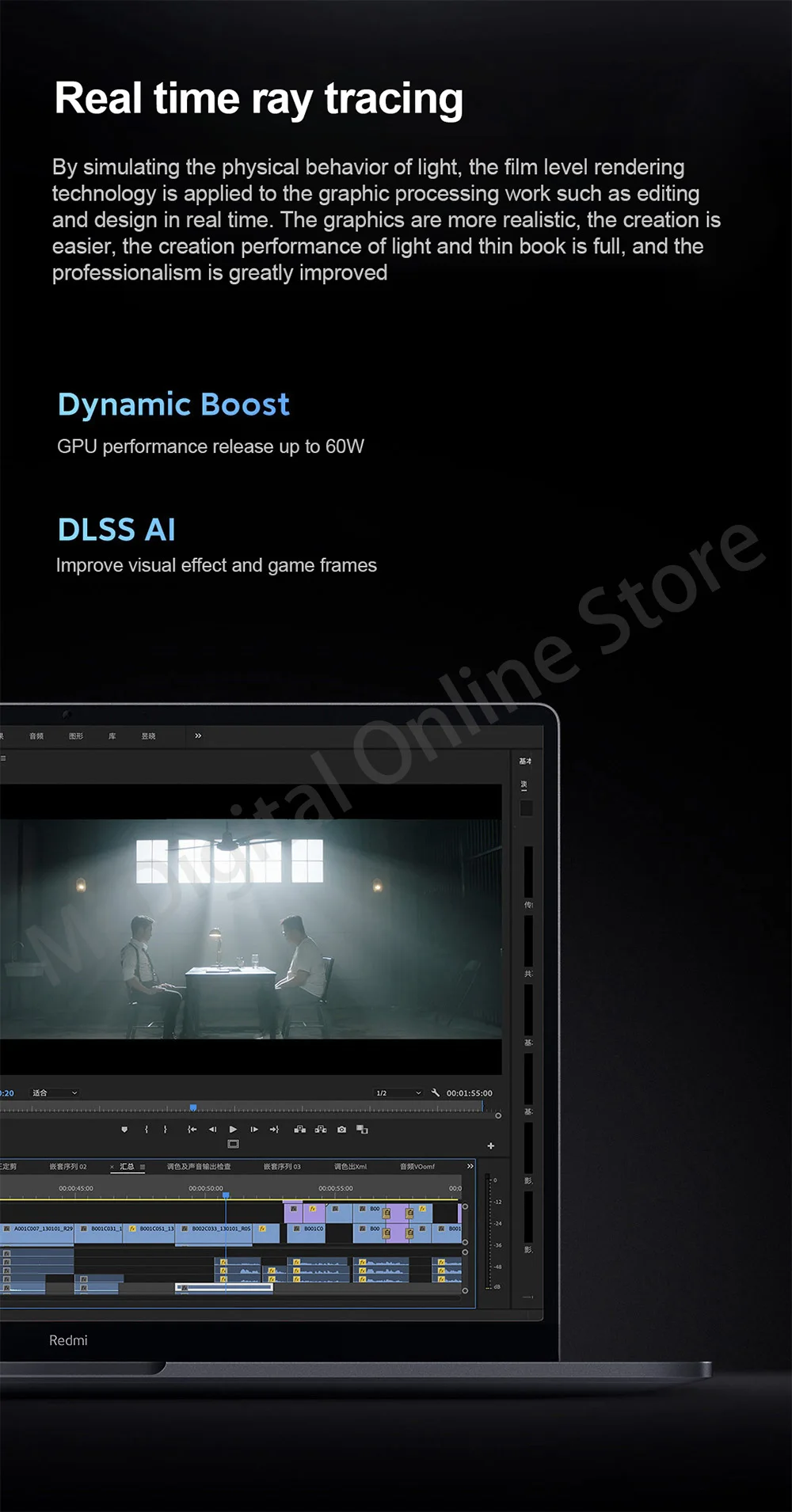Viewport: 792px width, 1512px height.
Task: Open the 嵌套序列 03 sequence tab
Action: [x=282, y=1166]
